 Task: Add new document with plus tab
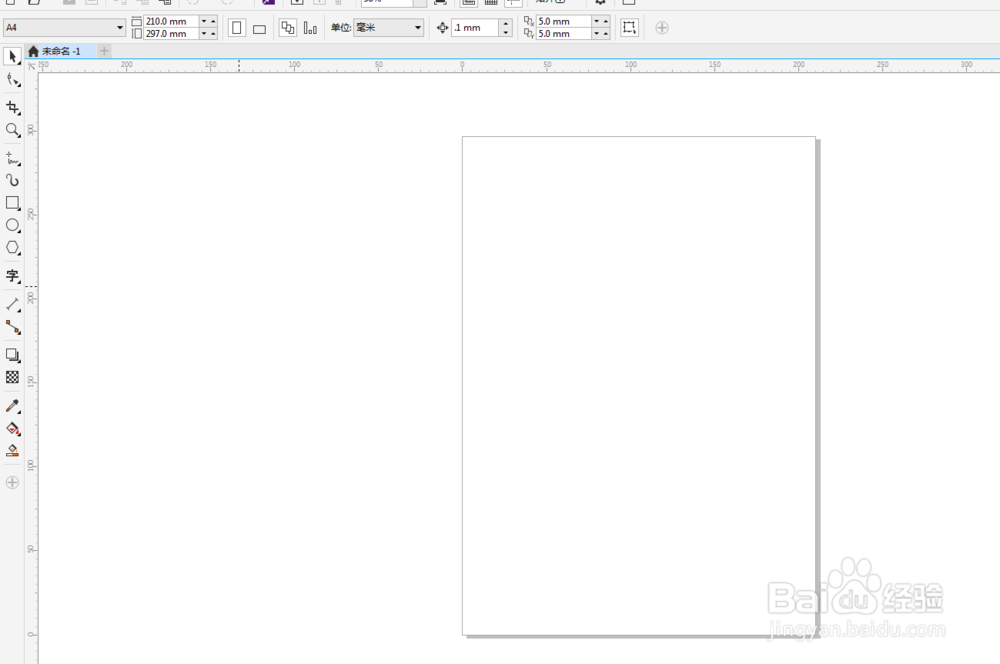click(105, 51)
